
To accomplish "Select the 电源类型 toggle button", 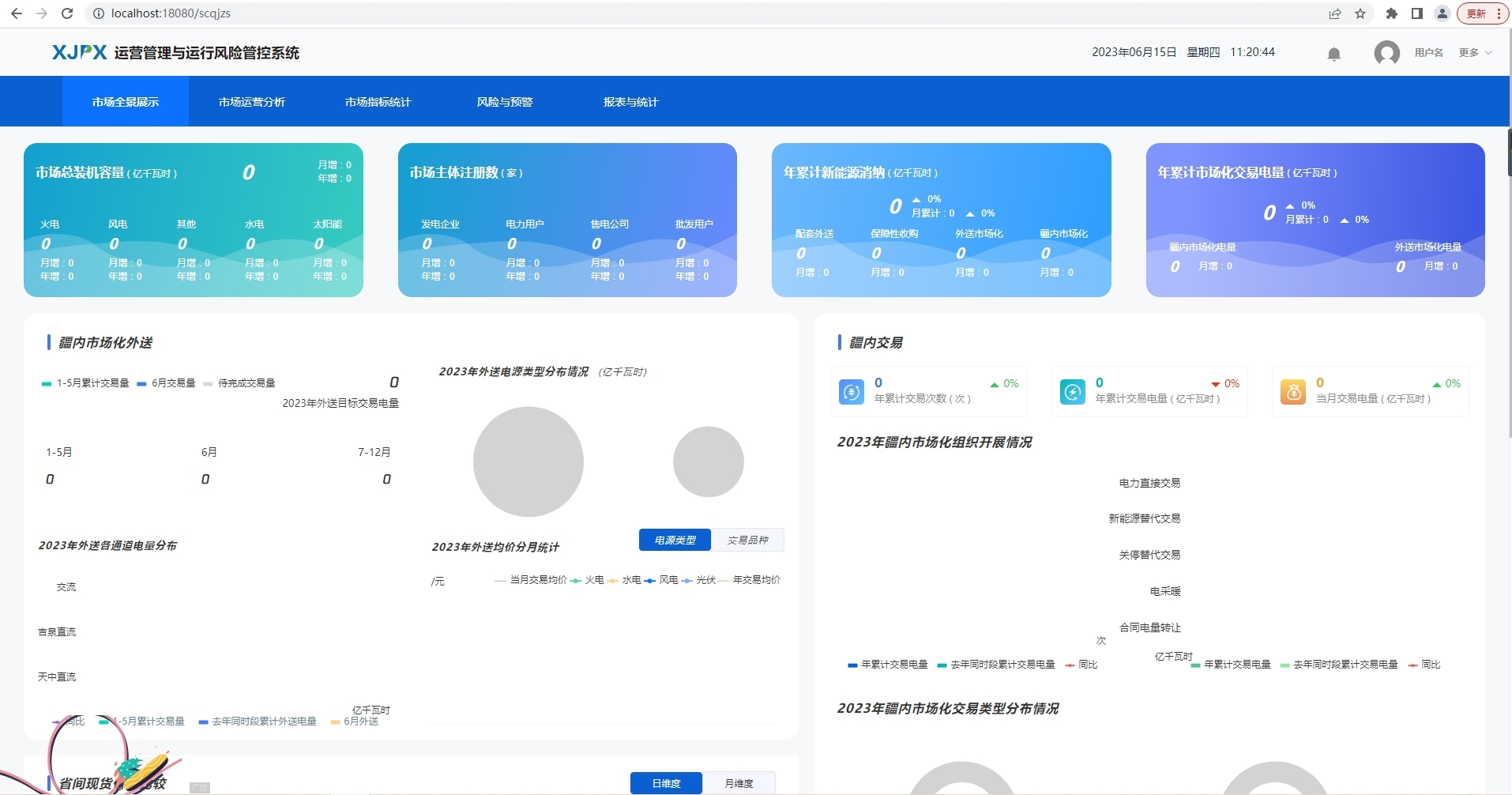I will 675,541.
